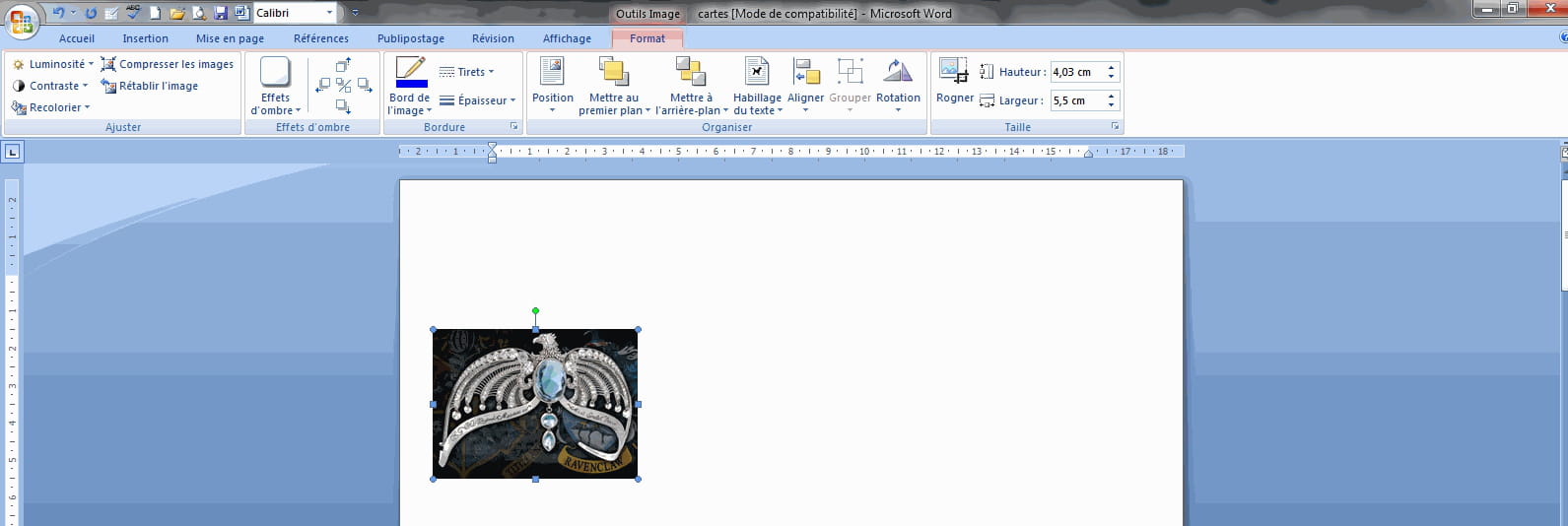Screen dimensions: 1568x526
Task: Create a new blank document icon
Action: tap(155, 13)
